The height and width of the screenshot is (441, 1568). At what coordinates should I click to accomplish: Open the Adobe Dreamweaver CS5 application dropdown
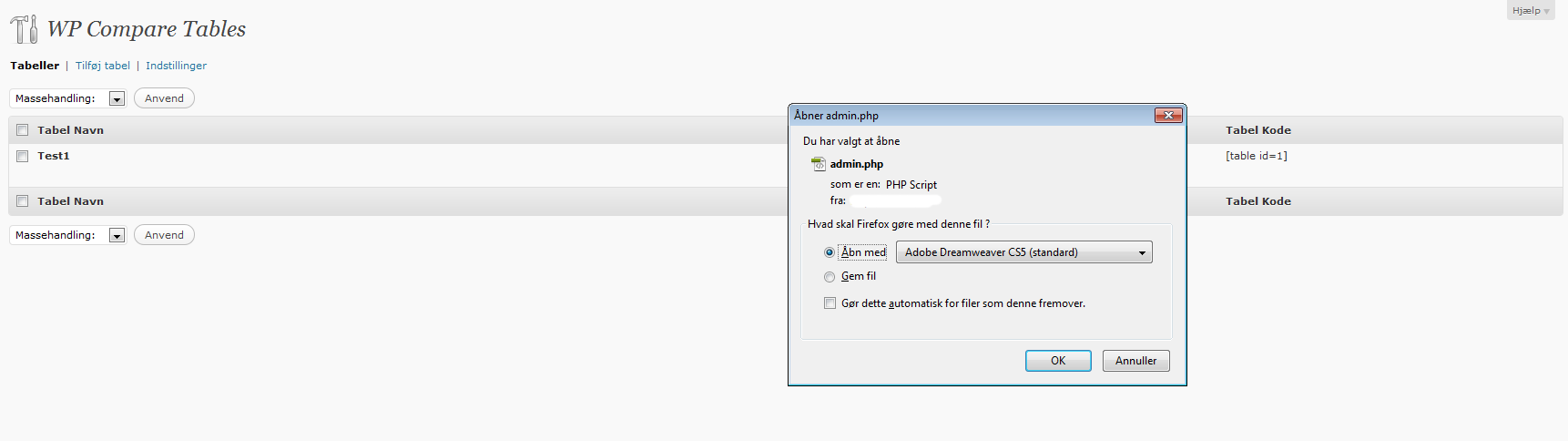[x=1023, y=252]
